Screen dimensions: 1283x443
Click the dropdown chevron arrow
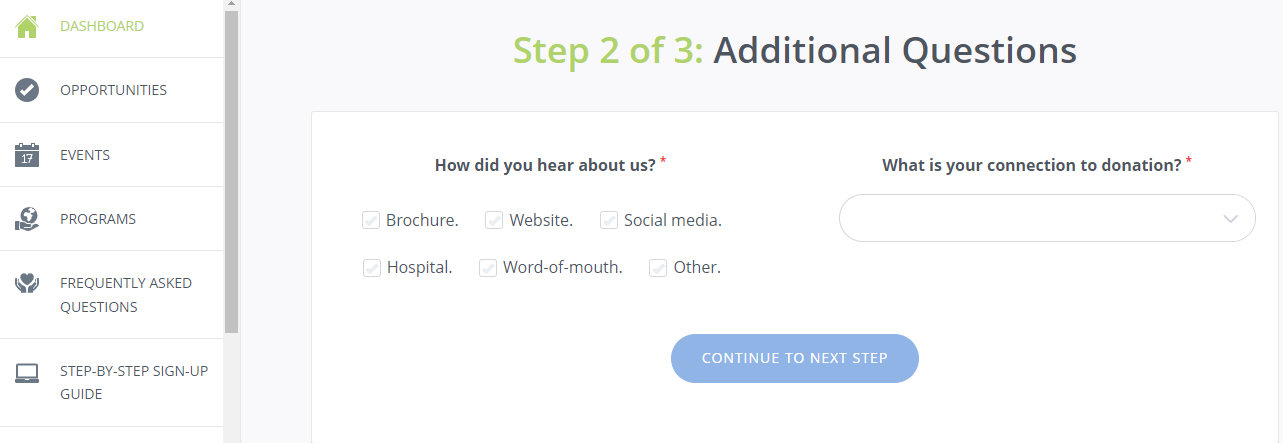click(x=1231, y=219)
